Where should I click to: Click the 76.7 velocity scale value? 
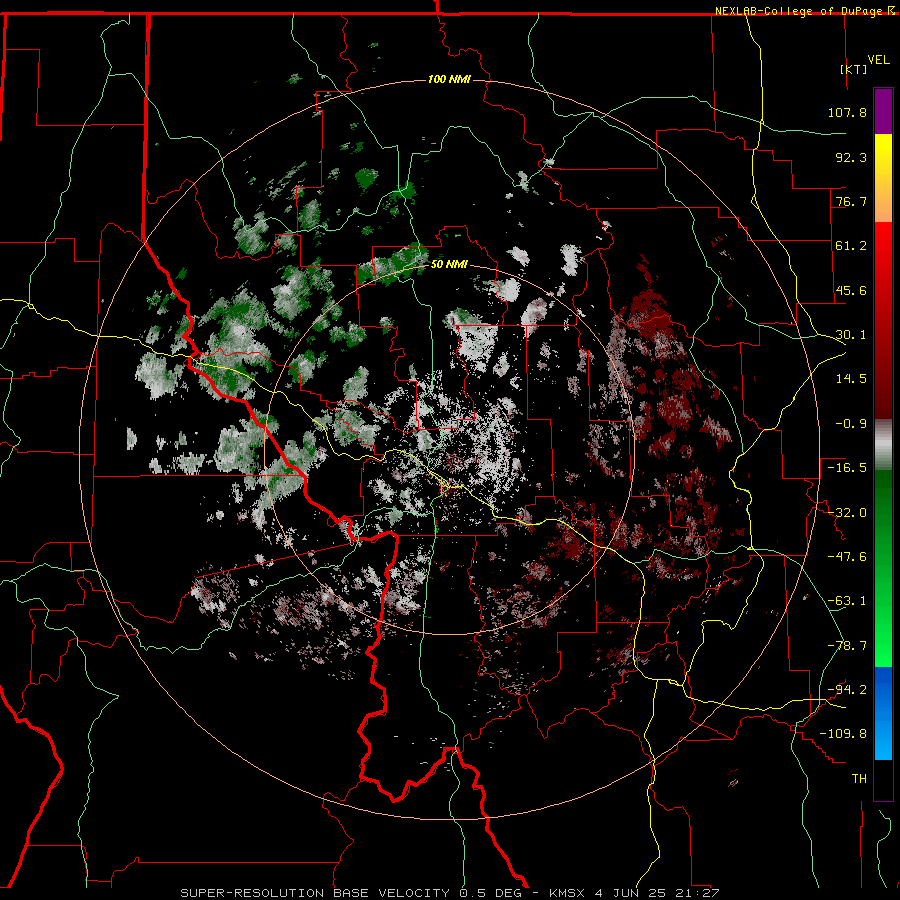point(851,201)
